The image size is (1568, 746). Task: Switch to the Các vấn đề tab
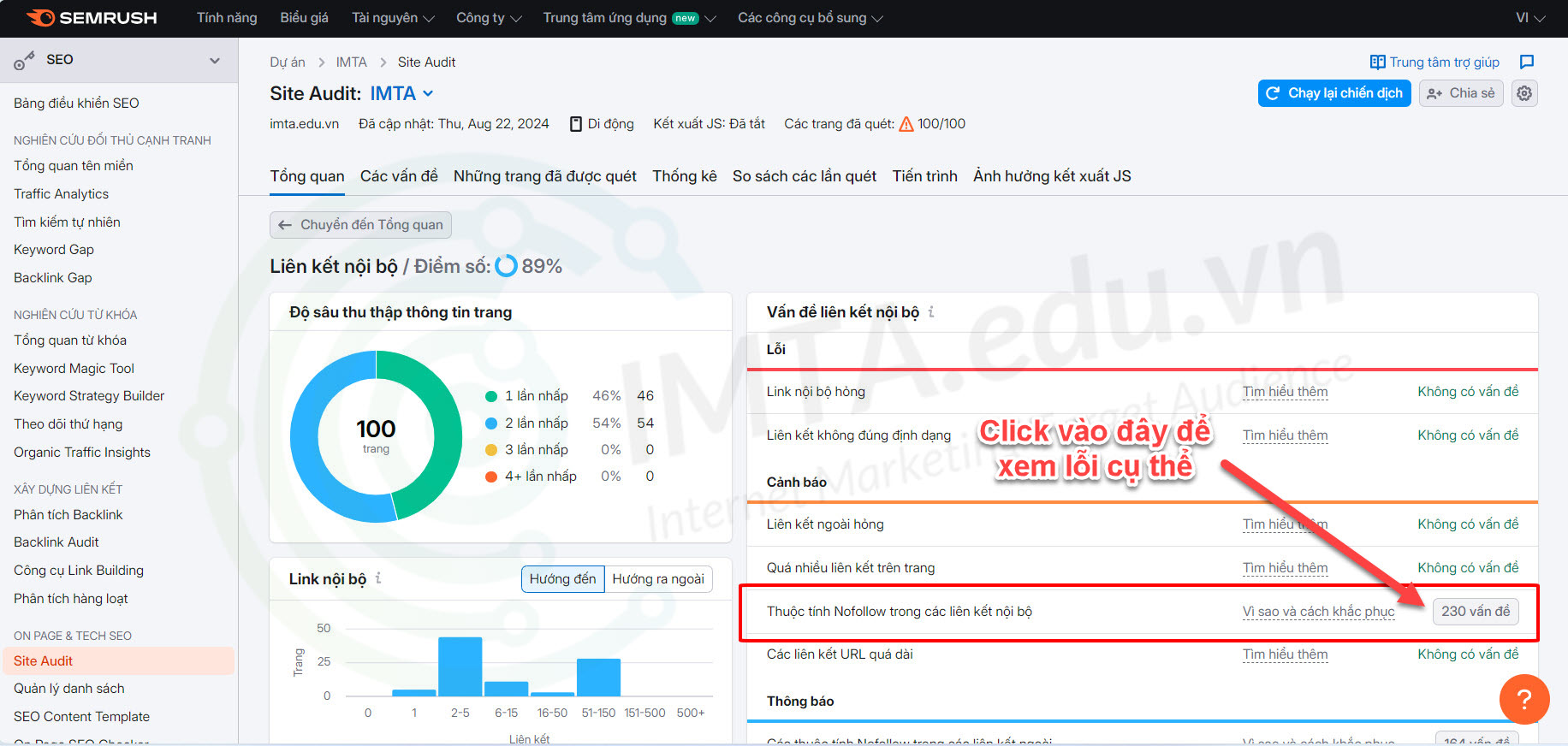[x=399, y=176]
